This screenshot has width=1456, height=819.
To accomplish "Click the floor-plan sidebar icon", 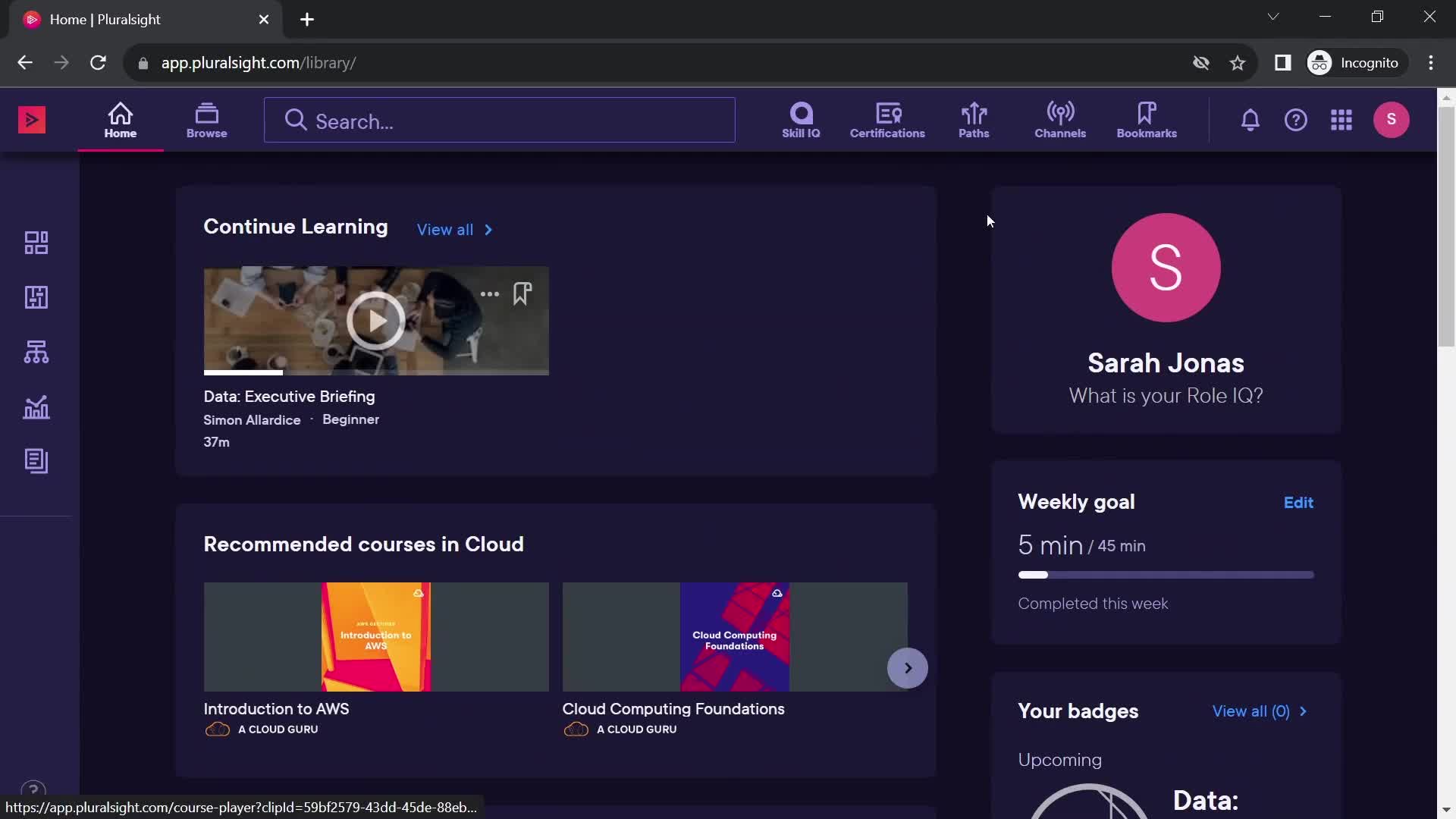I will click(x=36, y=297).
